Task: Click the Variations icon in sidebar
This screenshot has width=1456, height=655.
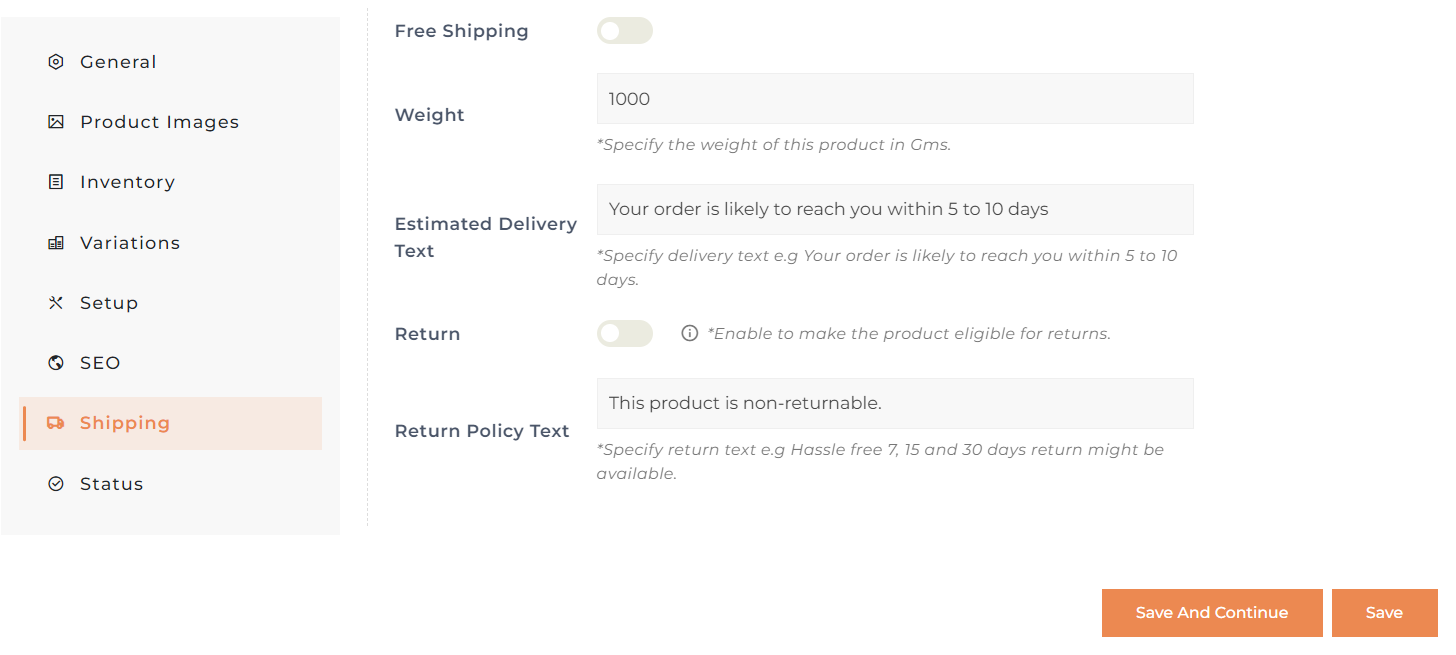Action: [x=56, y=243]
